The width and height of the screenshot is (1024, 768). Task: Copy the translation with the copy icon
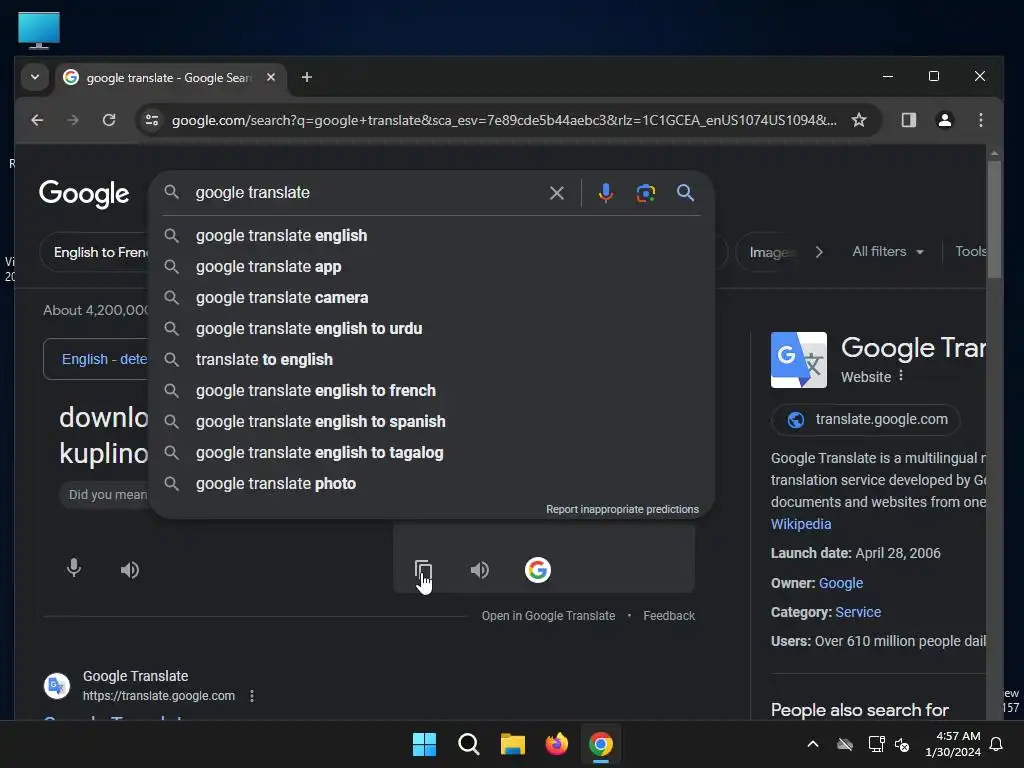(x=423, y=570)
